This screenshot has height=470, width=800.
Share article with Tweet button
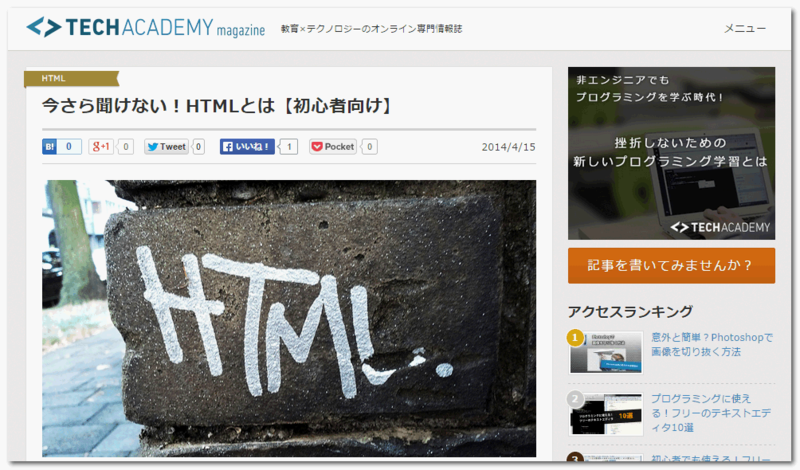pyautogui.click(x=166, y=147)
